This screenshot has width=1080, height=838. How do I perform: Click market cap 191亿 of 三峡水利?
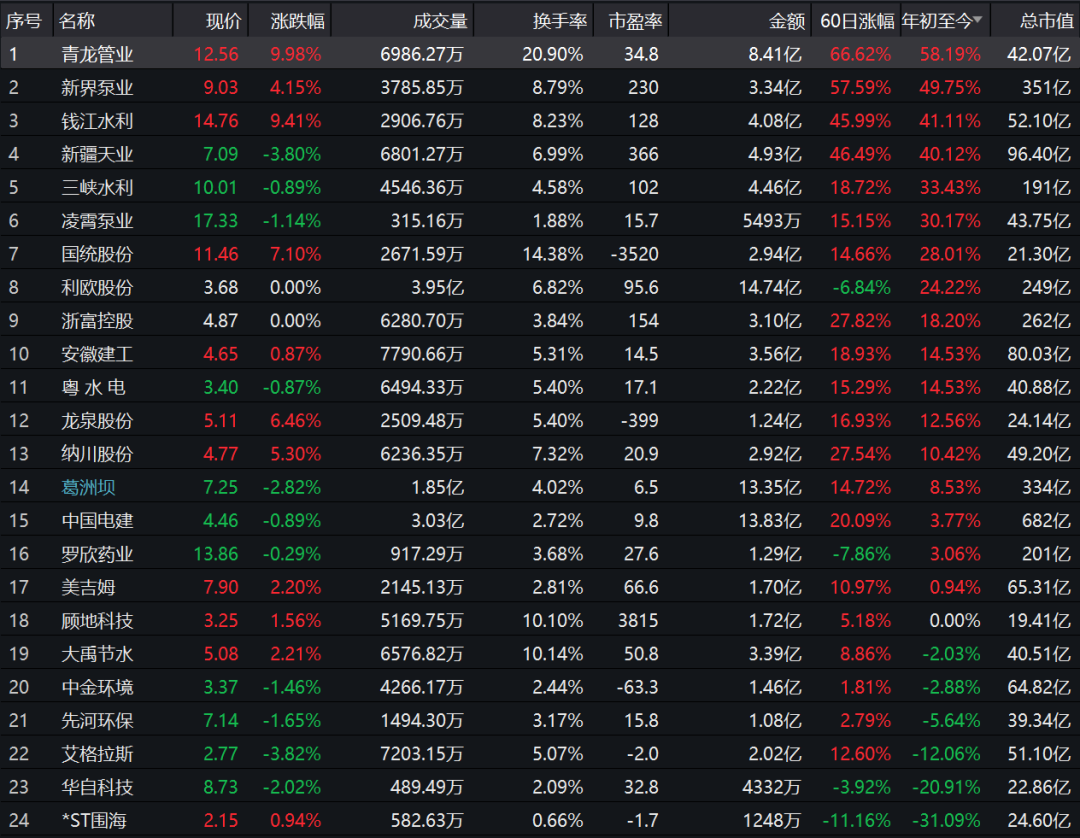tap(1046, 187)
